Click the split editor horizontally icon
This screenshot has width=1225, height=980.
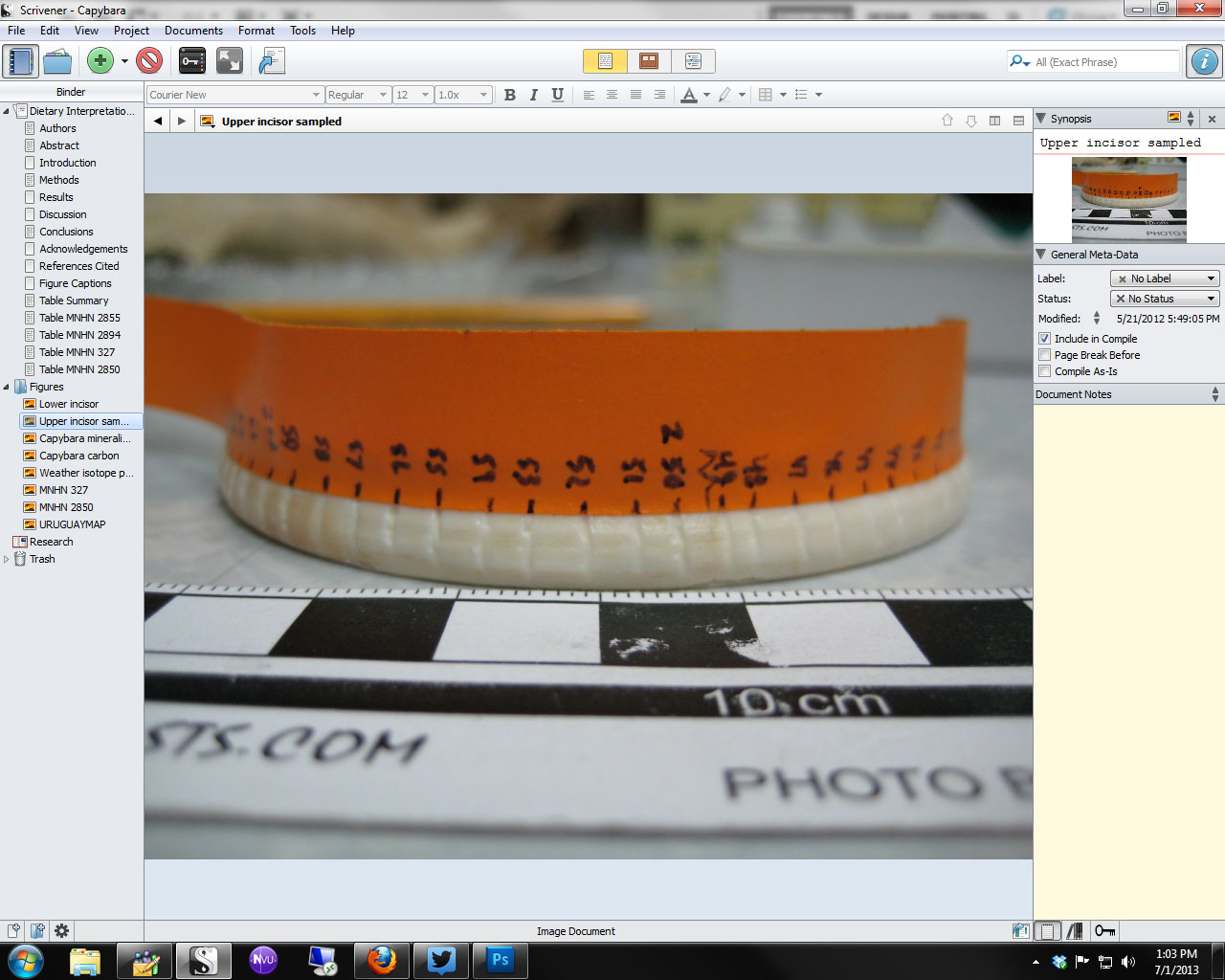coord(1018,121)
